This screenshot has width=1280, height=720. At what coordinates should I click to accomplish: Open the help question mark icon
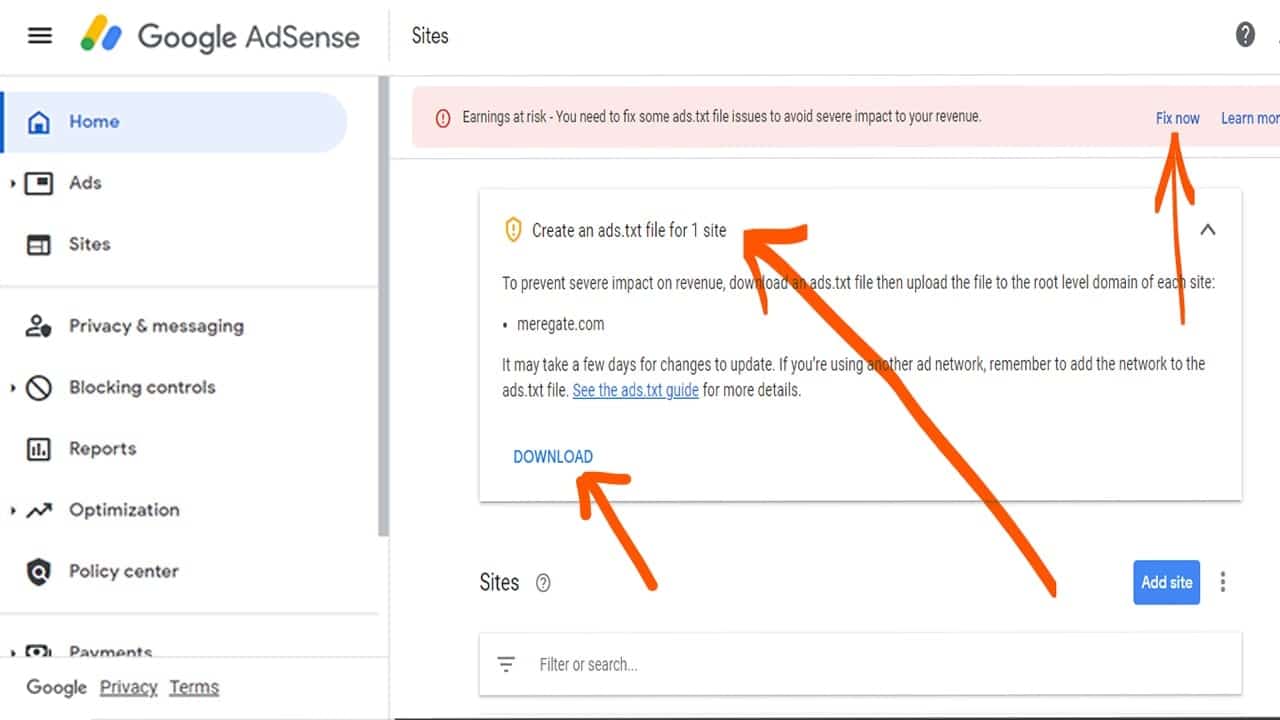(1245, 35)
